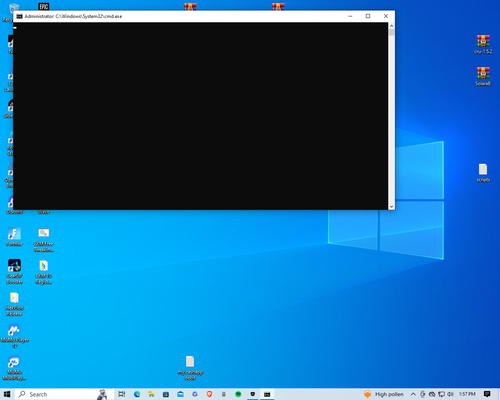The image size is (500, 400).
Task: Open the OneDrive cloud tray icon
Action: [x=432, y=394]
